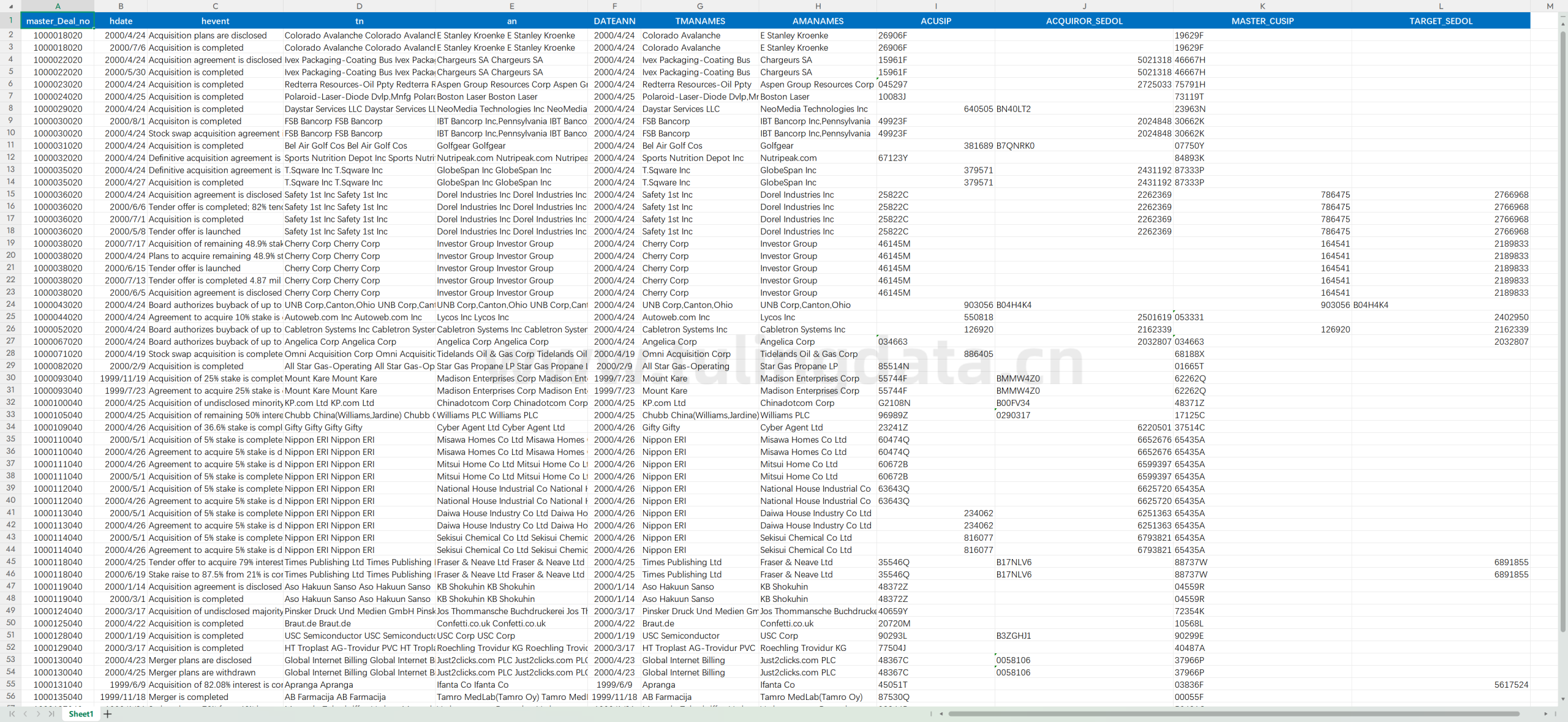Select column J header

(1084, 6)
